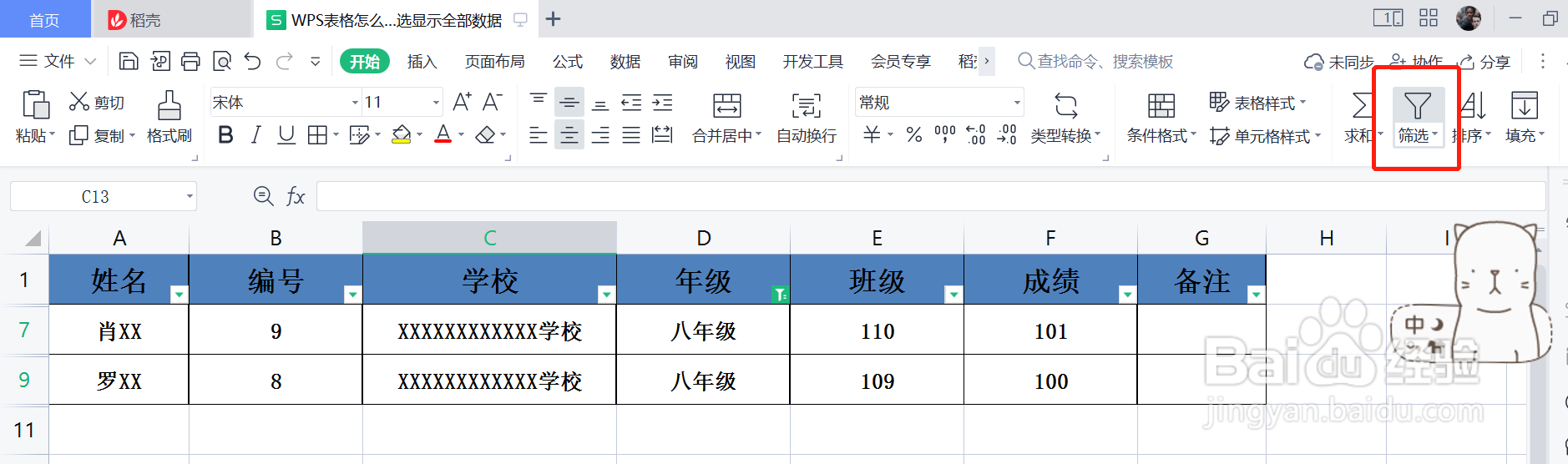
Task: Align text right horizontally
Action: 600,135
